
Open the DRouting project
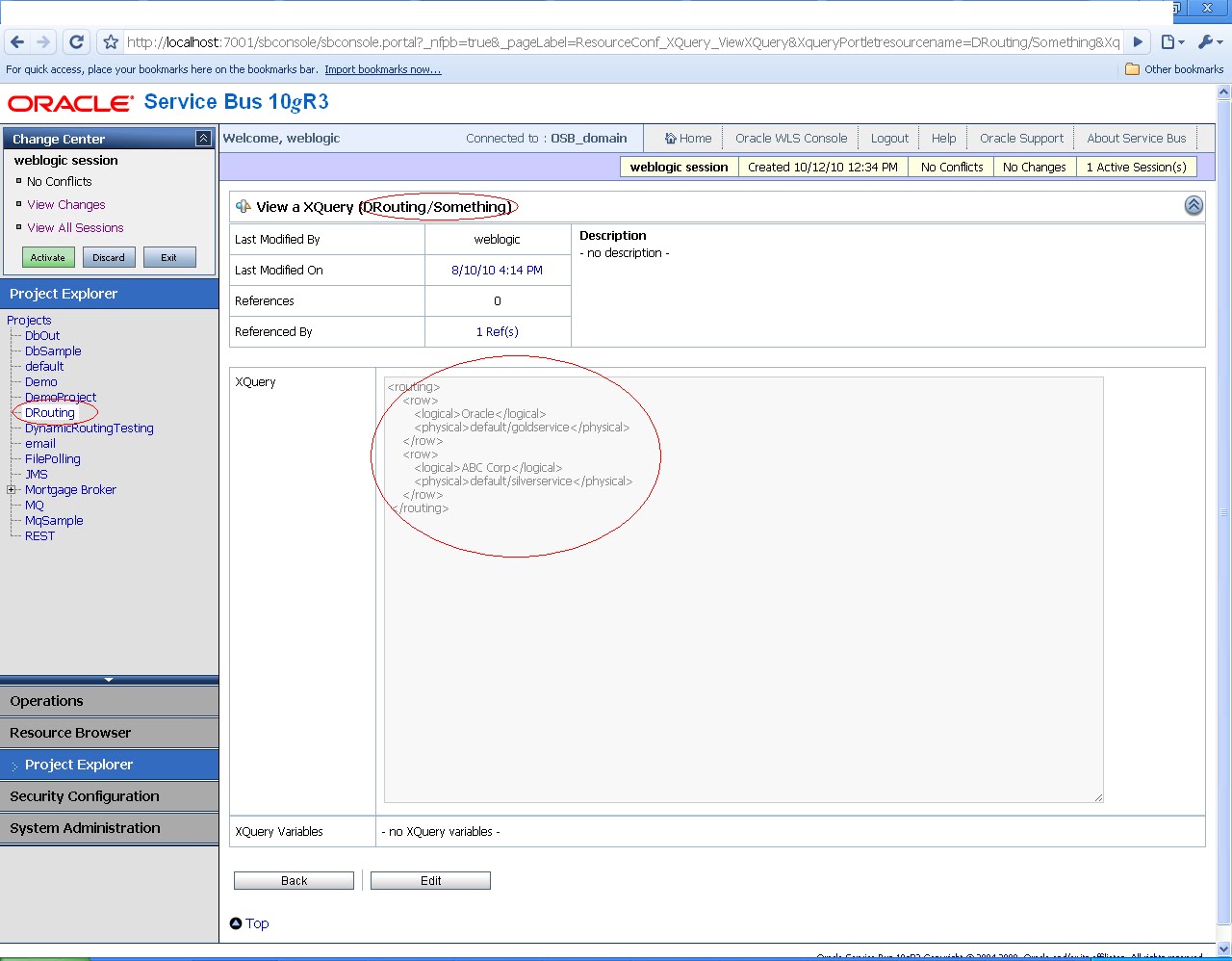[50, 413]
